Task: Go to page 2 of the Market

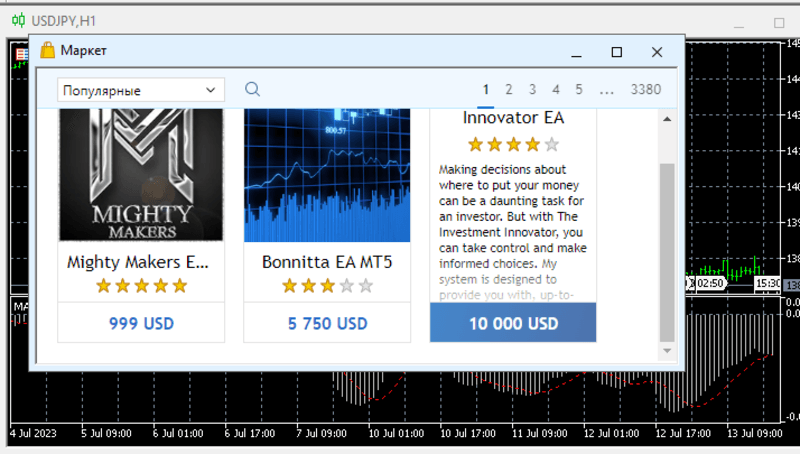Action: pos(509,89)
